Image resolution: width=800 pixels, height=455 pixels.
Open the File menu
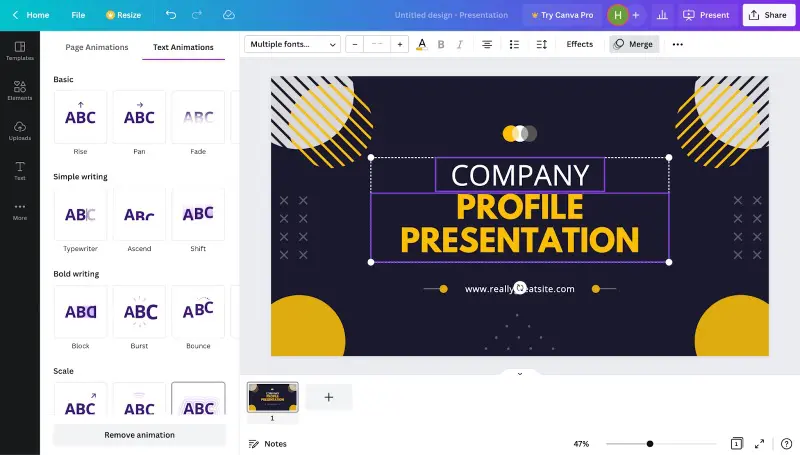click(78, 15)
